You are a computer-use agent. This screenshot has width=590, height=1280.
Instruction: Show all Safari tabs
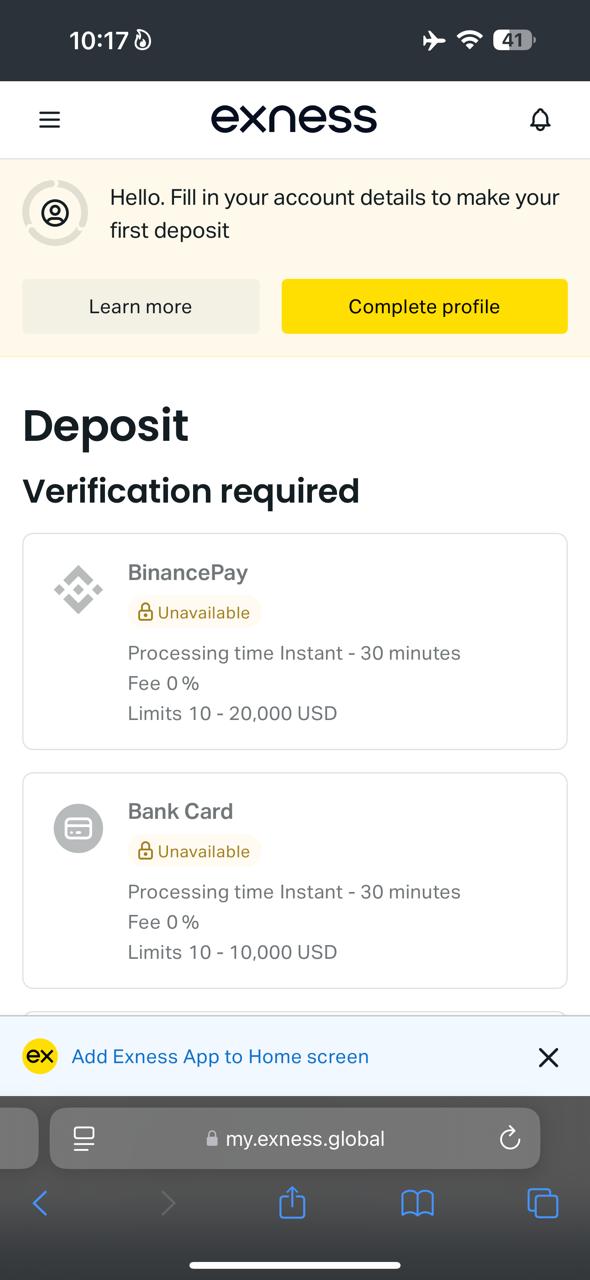(542, 1203)
